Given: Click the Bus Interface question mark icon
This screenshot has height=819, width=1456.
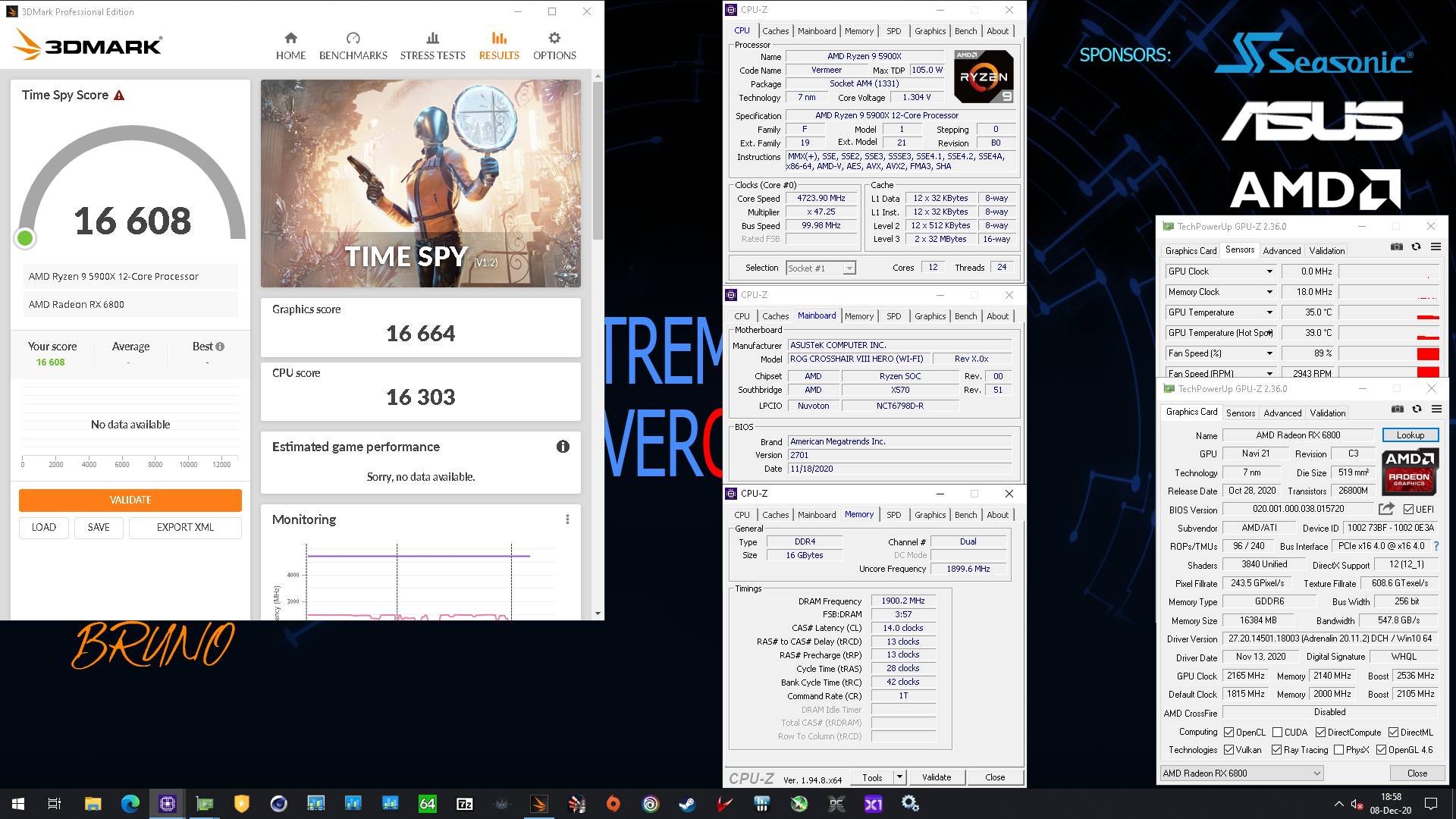Looking at the screenshot, I should [1436, 546].
